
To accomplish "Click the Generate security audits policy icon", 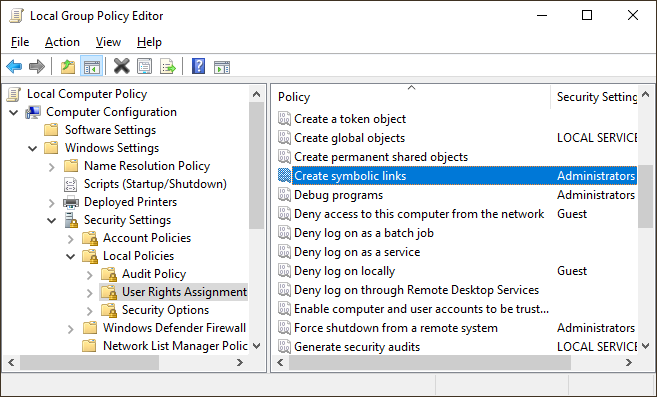I will [284, 347].
